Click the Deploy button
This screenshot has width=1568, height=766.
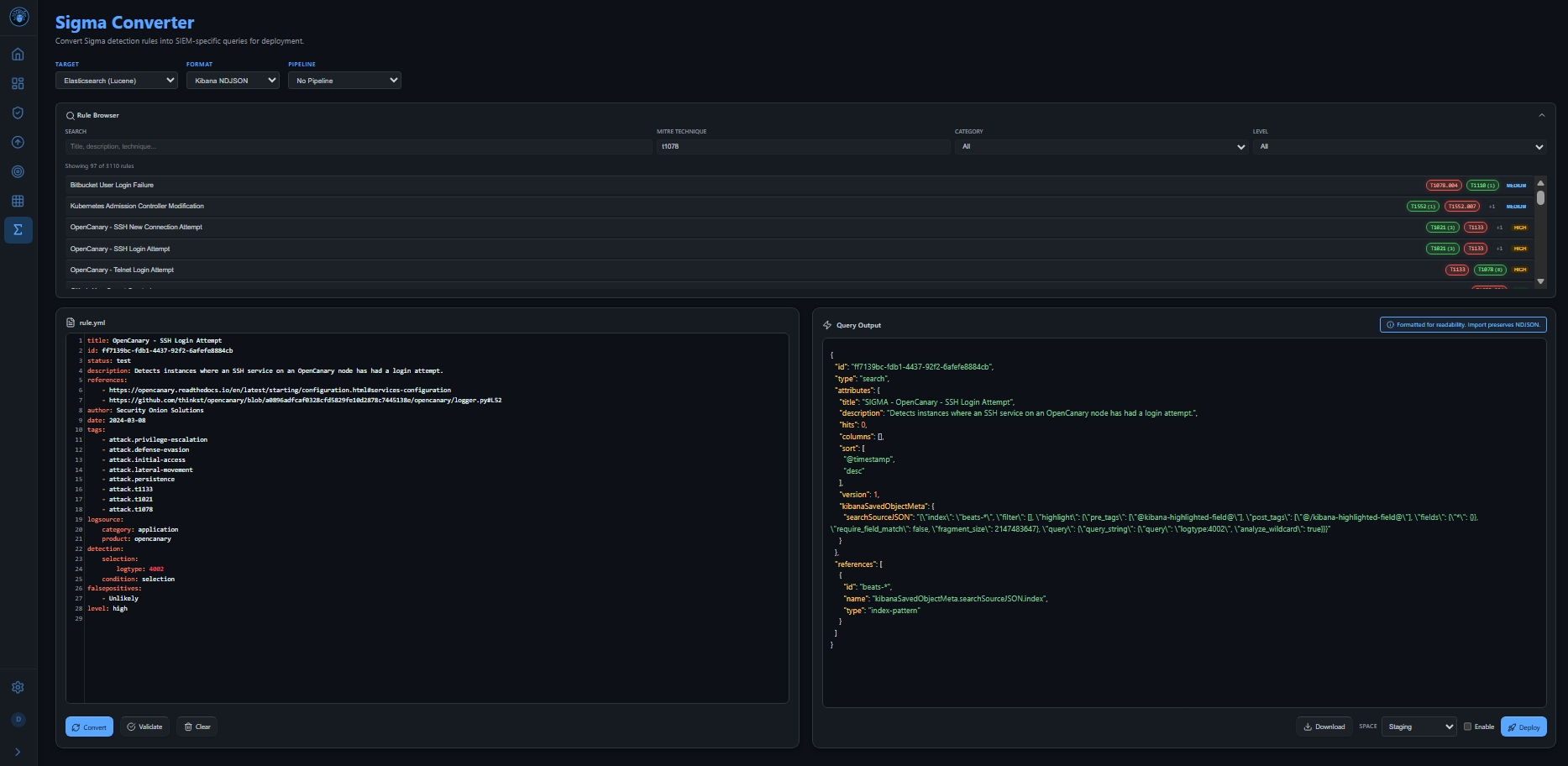[x=1523, y=727]
